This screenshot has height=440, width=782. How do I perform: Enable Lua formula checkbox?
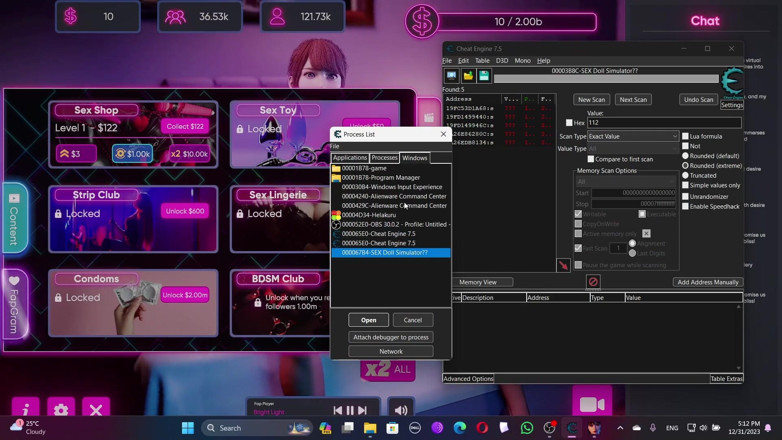685,136
